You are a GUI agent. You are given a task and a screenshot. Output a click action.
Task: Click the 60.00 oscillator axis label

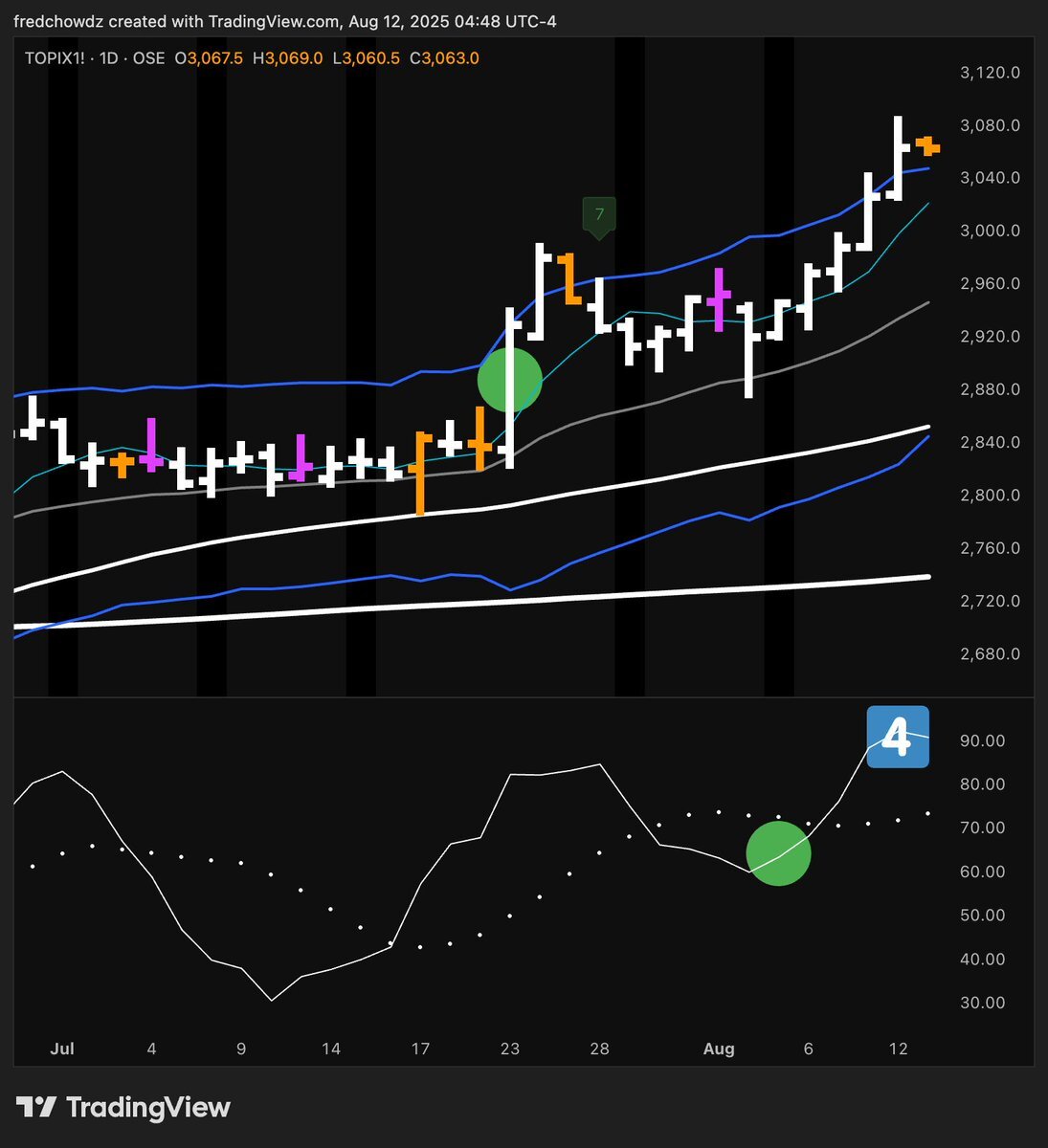(982, 872)
